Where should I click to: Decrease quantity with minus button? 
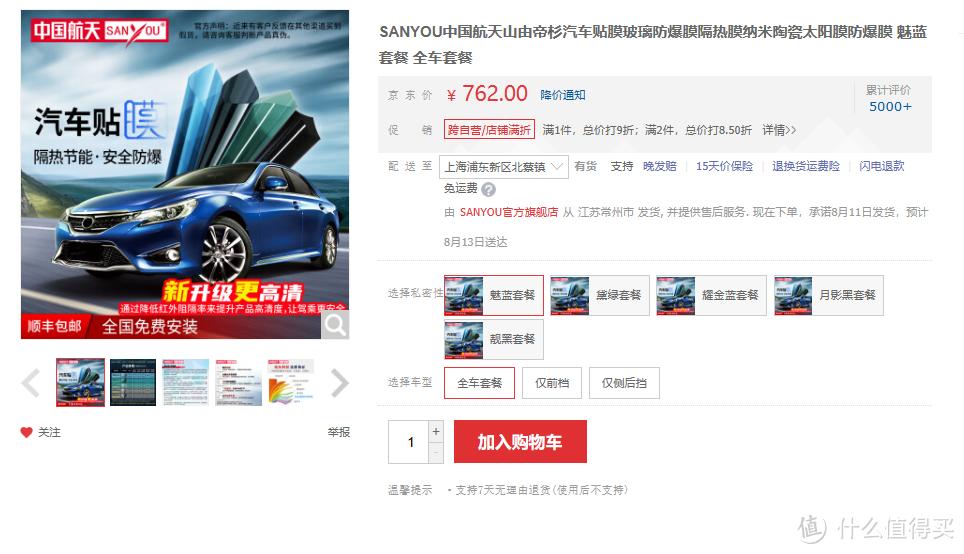point(436,453)
